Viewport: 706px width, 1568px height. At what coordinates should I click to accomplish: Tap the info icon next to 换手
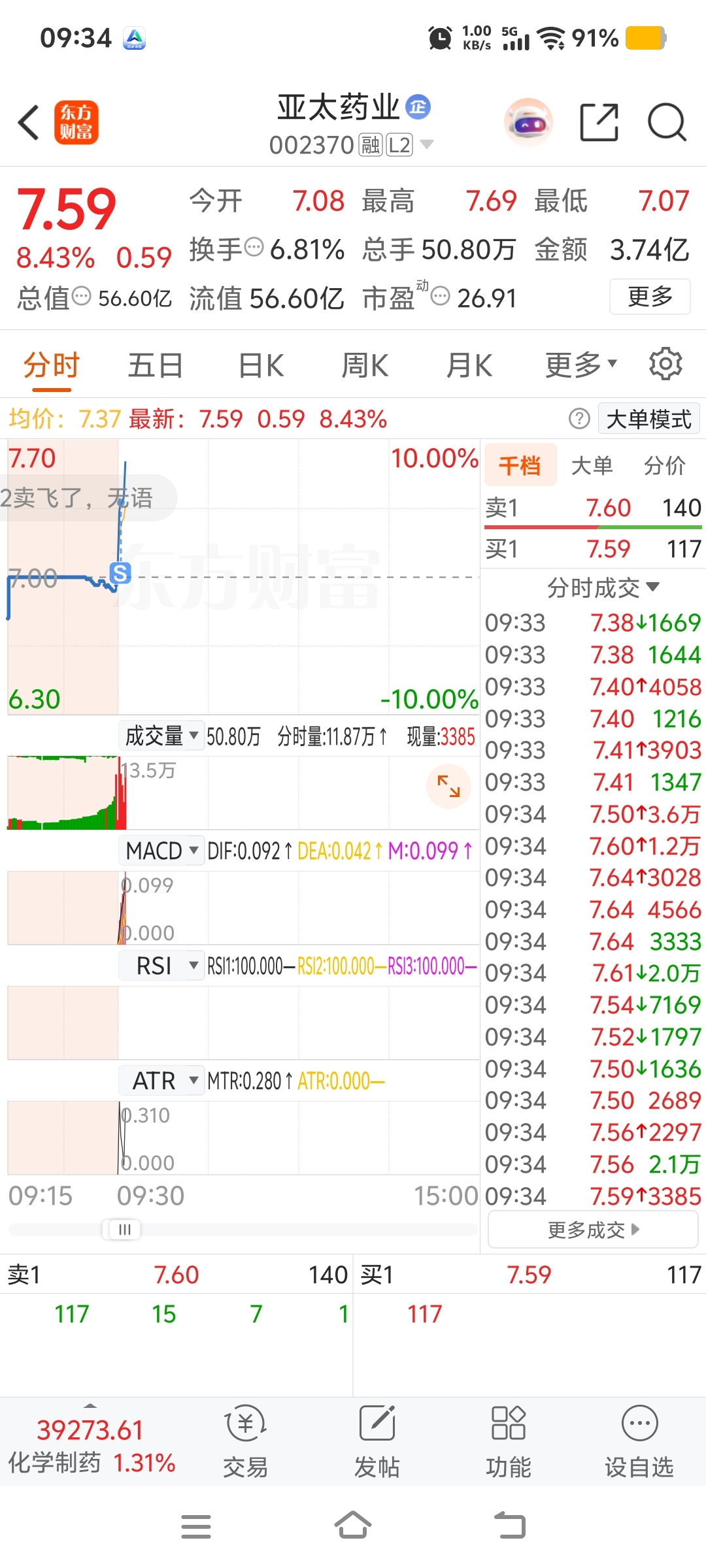[x=254, y=248]
